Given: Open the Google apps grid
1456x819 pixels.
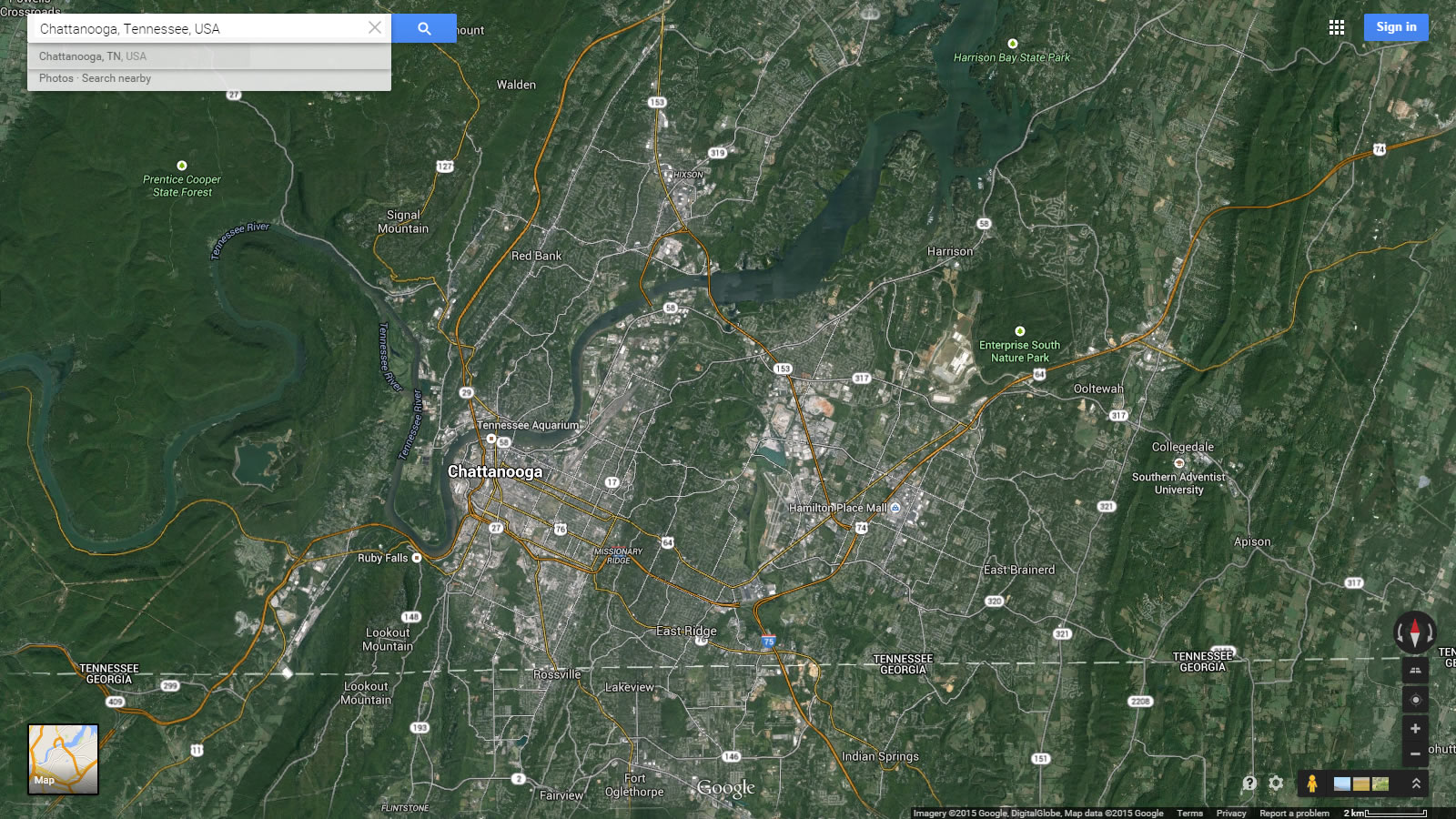Looking at the screenshot, I should [x=1336, y=27].
